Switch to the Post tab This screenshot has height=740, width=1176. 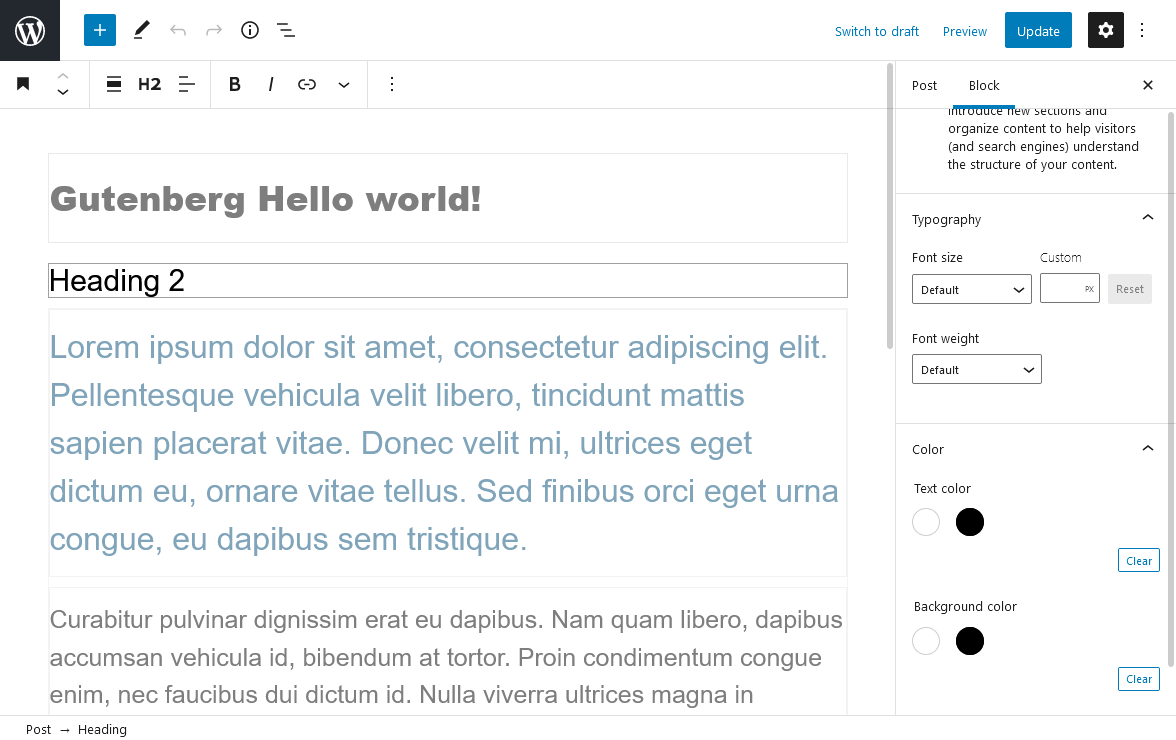pos(924,85)
